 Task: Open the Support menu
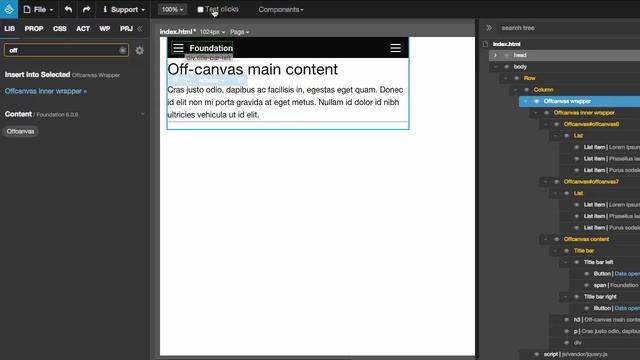click(x=124, y=9)
